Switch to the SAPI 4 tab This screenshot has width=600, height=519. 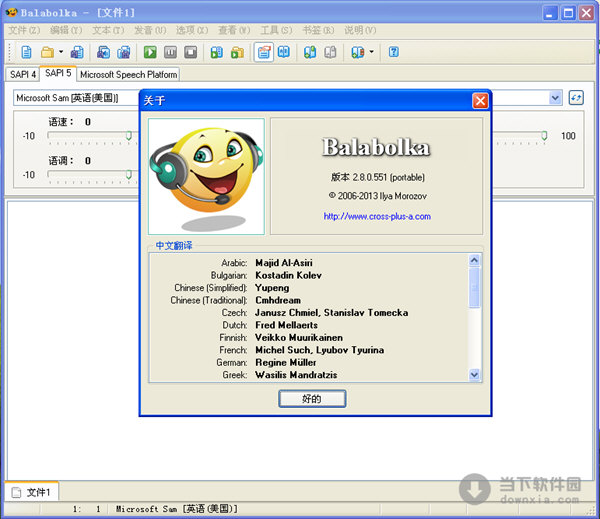(23, 74)
